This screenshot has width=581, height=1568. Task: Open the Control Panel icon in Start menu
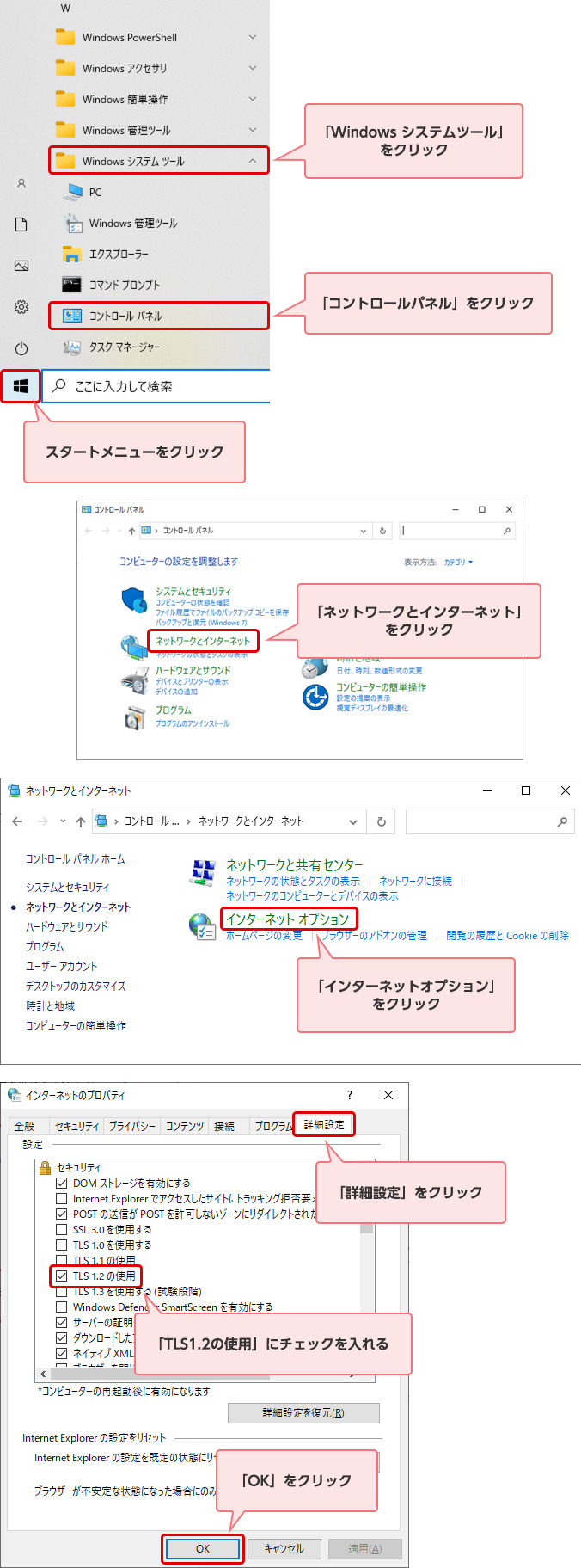[x=72, y=316]
